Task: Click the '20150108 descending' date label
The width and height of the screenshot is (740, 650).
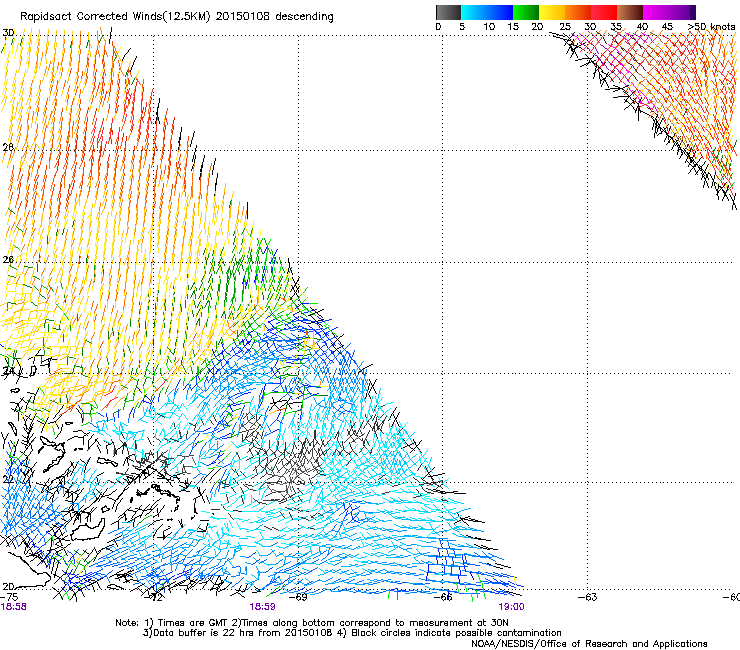Action: (275, 17)
